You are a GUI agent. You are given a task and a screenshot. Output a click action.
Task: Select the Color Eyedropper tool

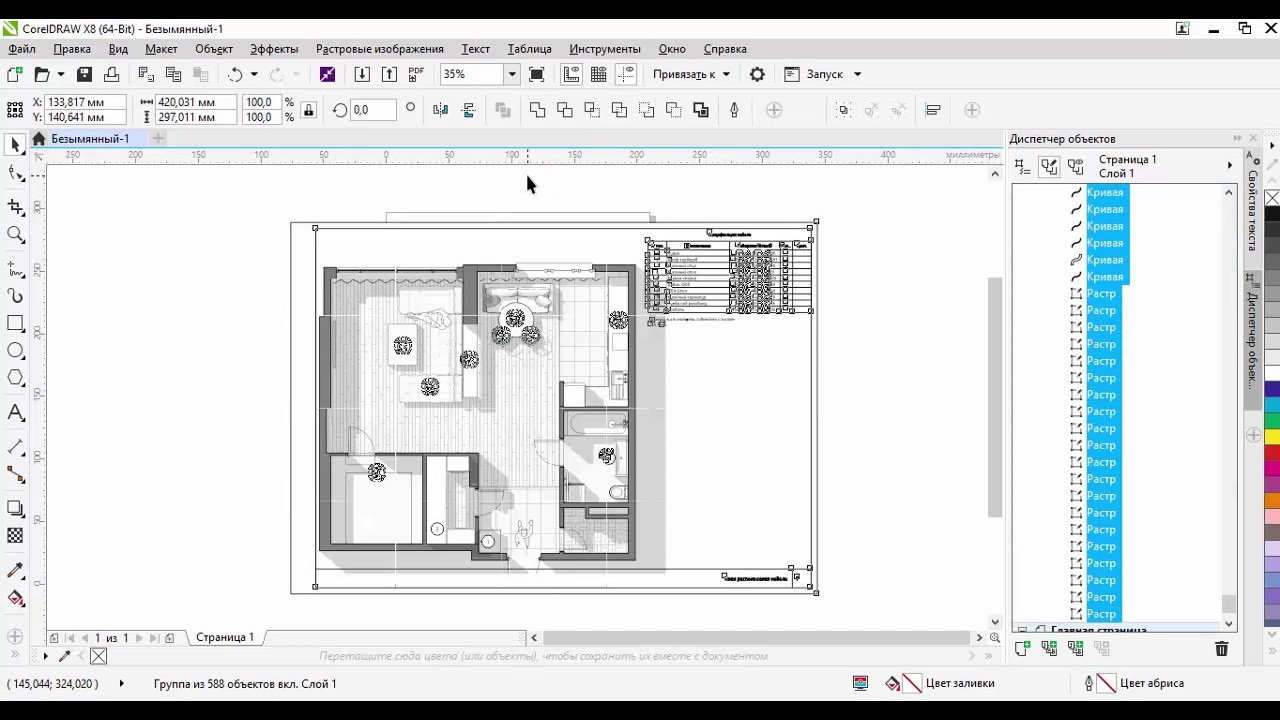point(15,571)
